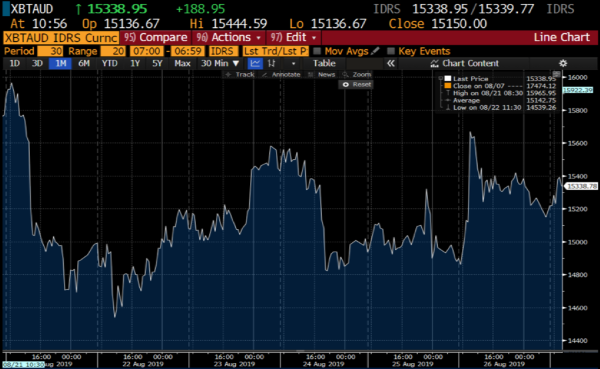Activate the Track crosshair tool

click(x=240, y=74)
